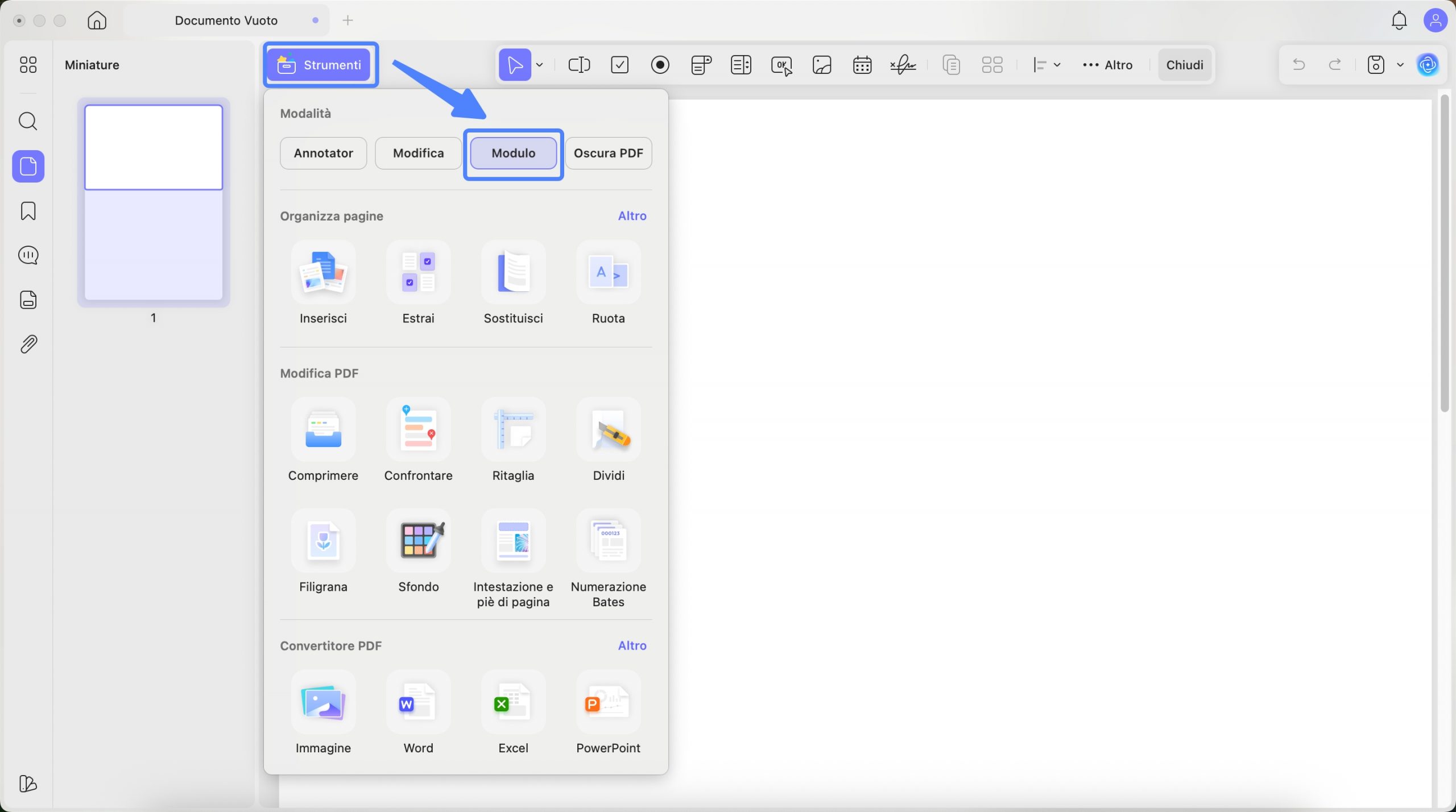Click the Inserisci pages tool

coord(323,283)
